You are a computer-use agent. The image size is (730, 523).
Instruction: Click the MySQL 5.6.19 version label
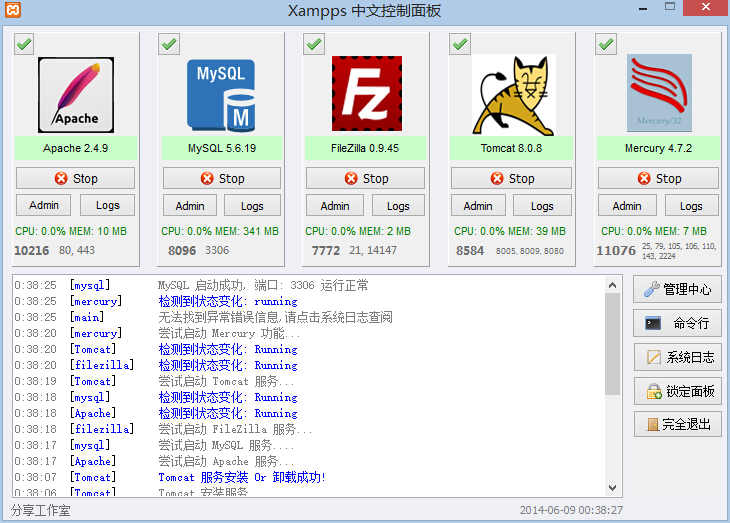point(222,148)
